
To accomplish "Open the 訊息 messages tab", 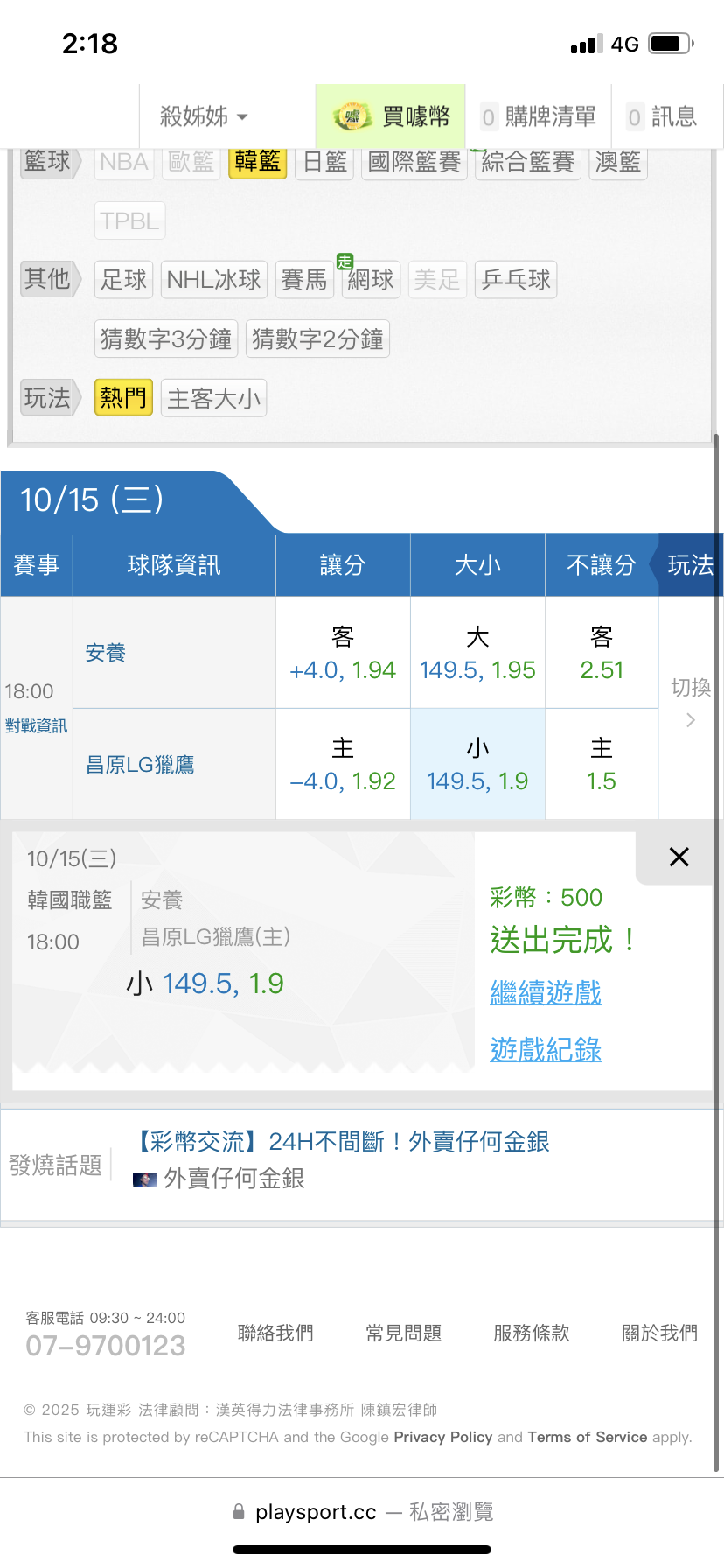I will point(663,116).
